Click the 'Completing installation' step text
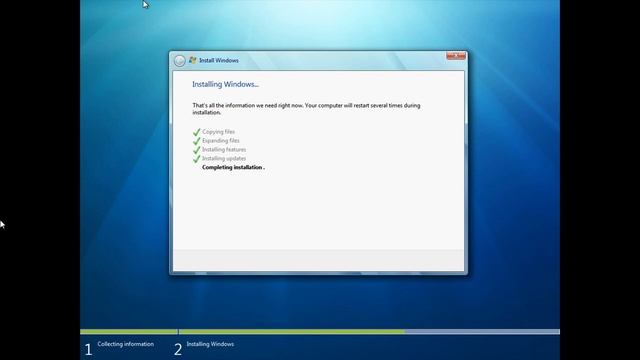640x360 pixels. coord(233,167)
